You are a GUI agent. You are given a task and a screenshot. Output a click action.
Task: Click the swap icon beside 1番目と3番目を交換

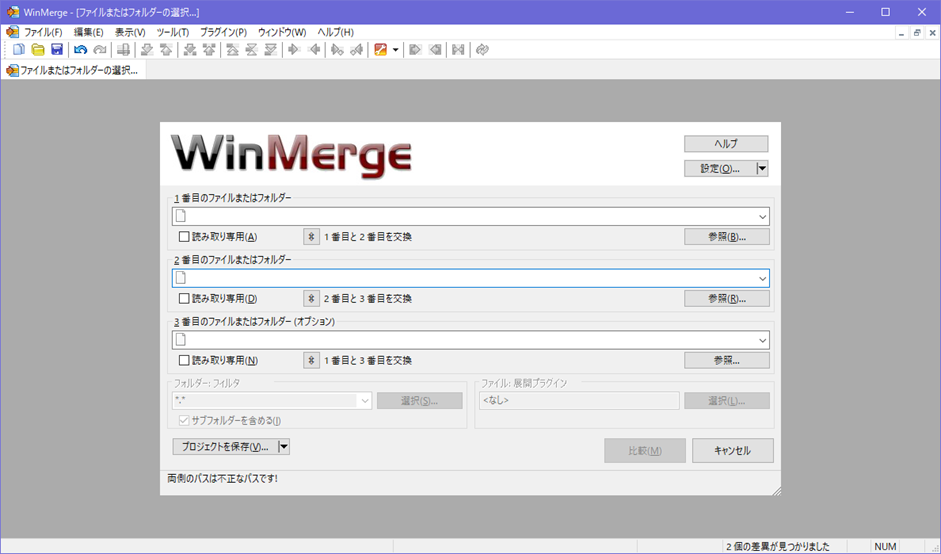coord(311,361)
